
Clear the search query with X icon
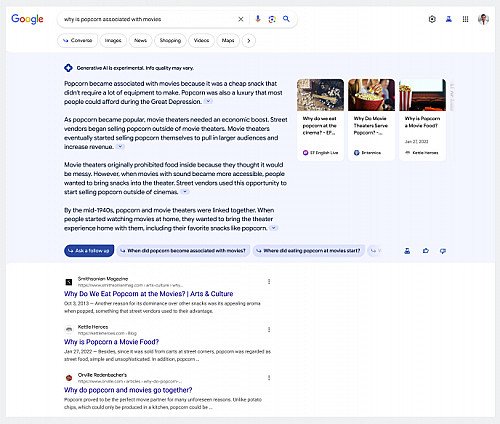coord(241,19)
